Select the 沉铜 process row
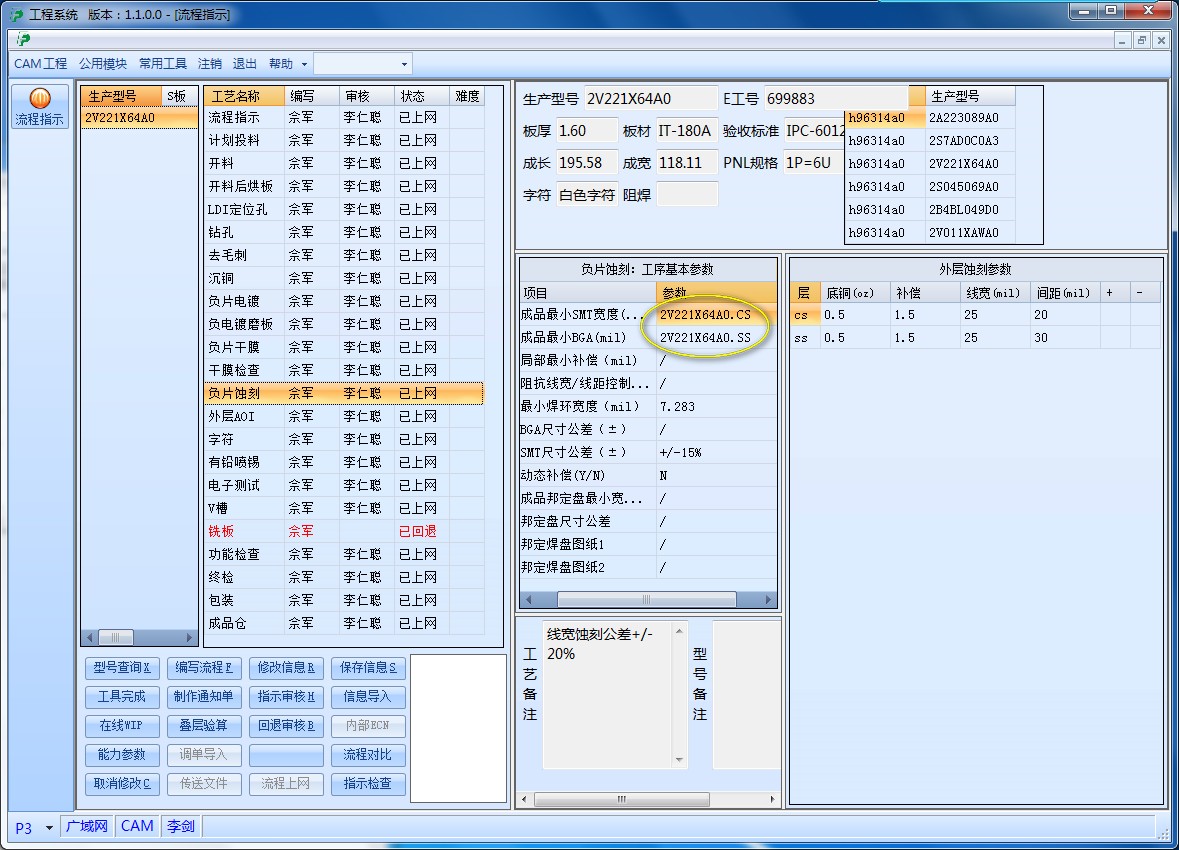Image resolution: width=1179 pixels, height=850 pixels. 344,278
